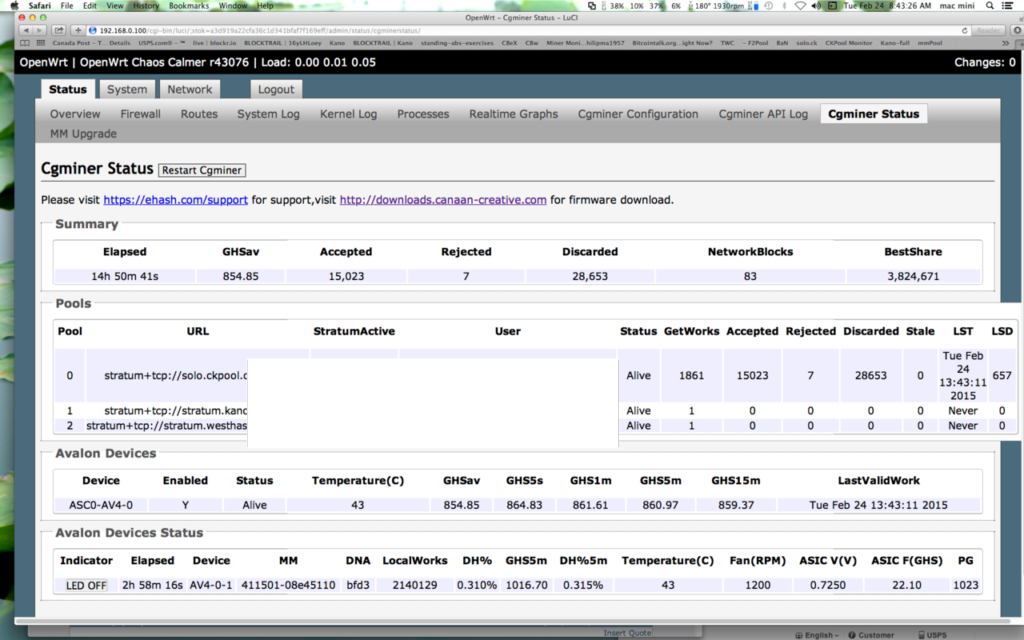1024x640 pixels.
Task: Open the Routes subtab
Action: [199, 114]
